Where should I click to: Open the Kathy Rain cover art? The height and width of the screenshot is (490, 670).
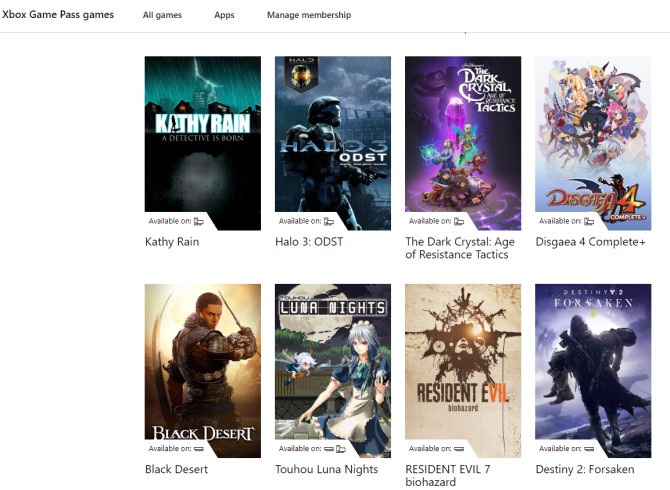(203, 143)
